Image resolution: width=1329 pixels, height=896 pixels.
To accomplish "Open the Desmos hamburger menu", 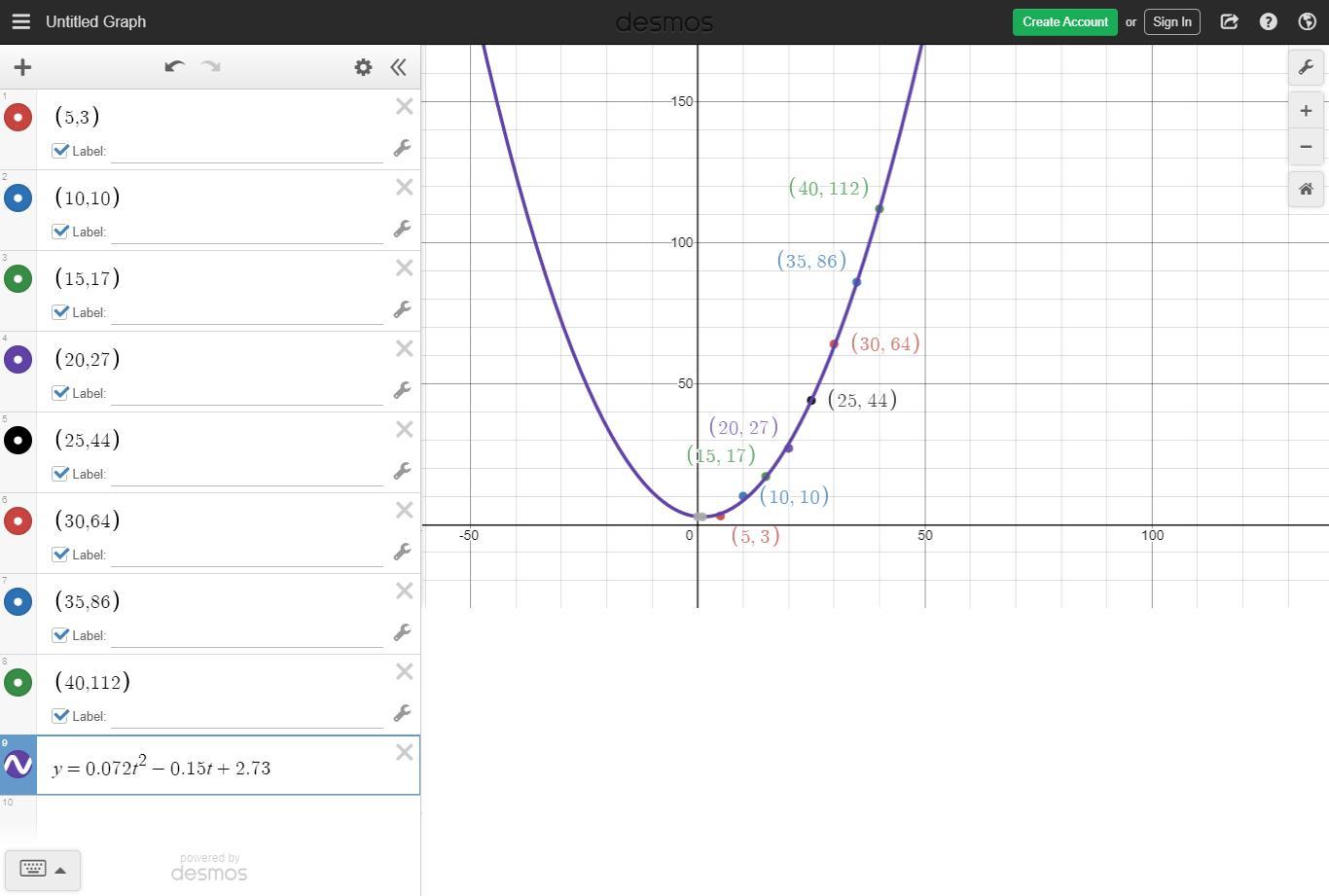I will click(x=20, y=21).
